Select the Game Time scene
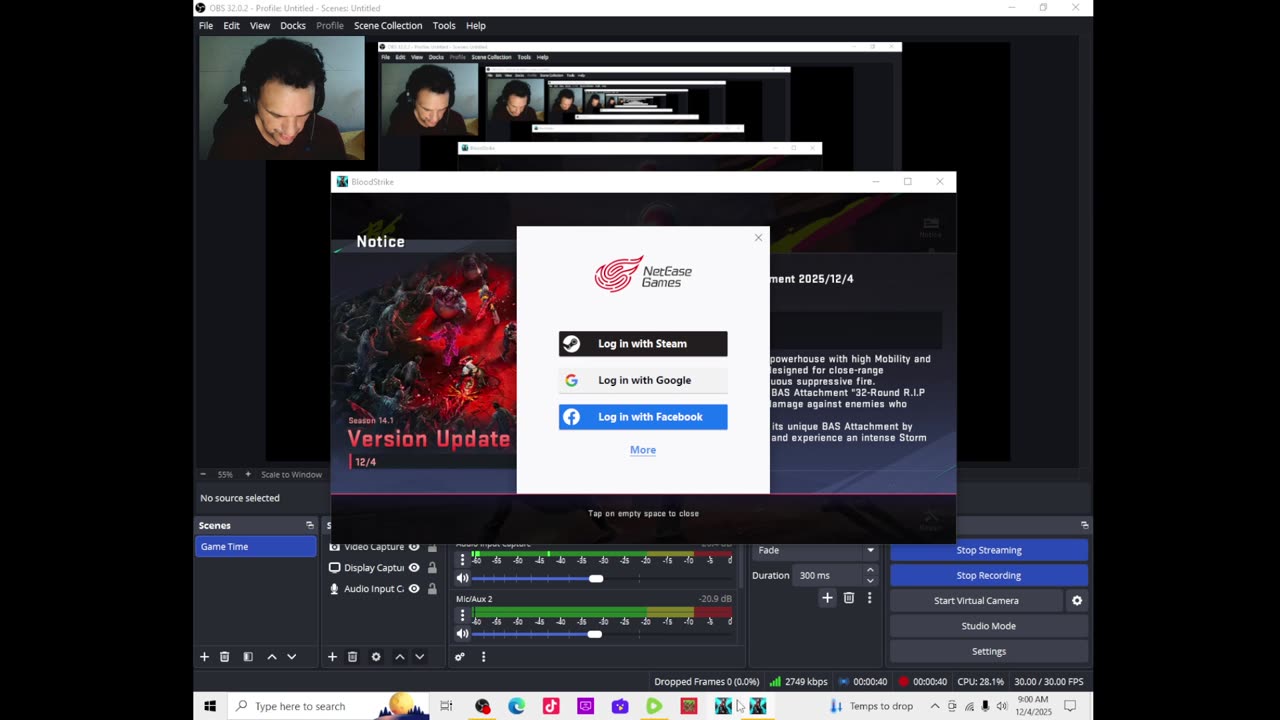This screenshot has width=1280, height=720. point(256,547)
